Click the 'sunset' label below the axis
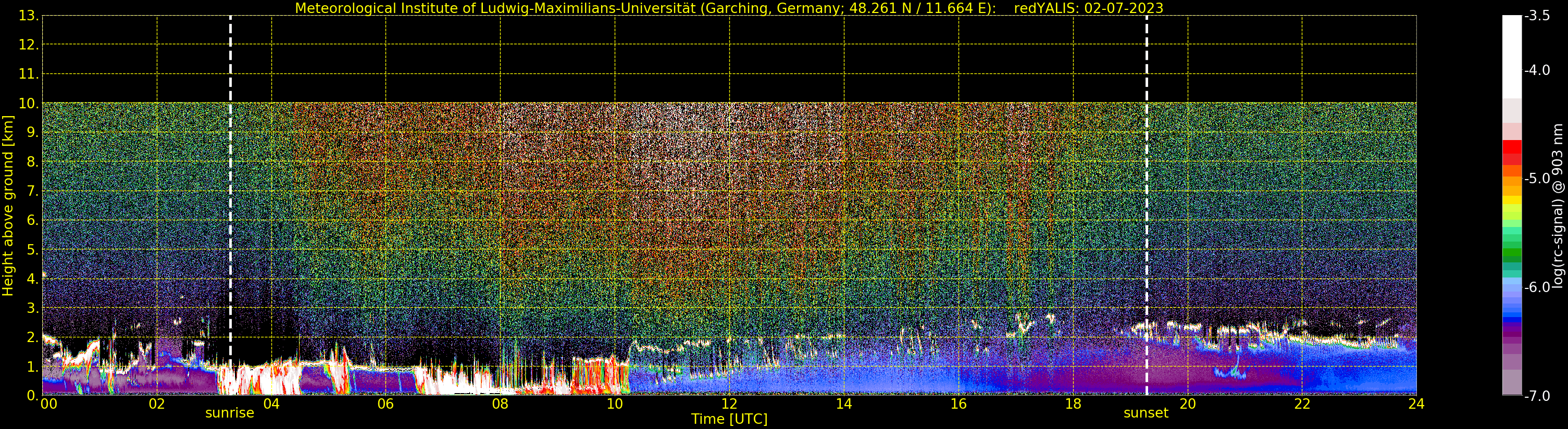 click(1146, 413)
